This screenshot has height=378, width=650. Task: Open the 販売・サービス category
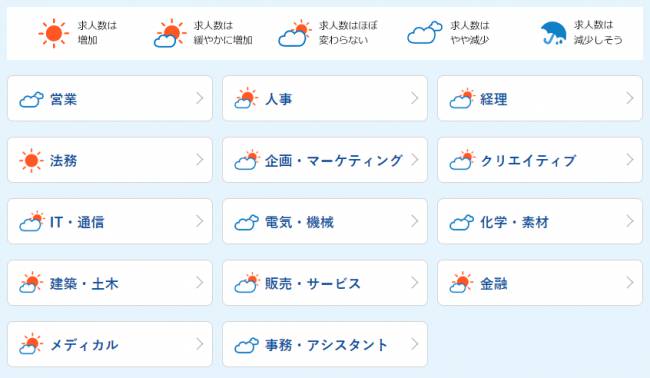(325, 283)
